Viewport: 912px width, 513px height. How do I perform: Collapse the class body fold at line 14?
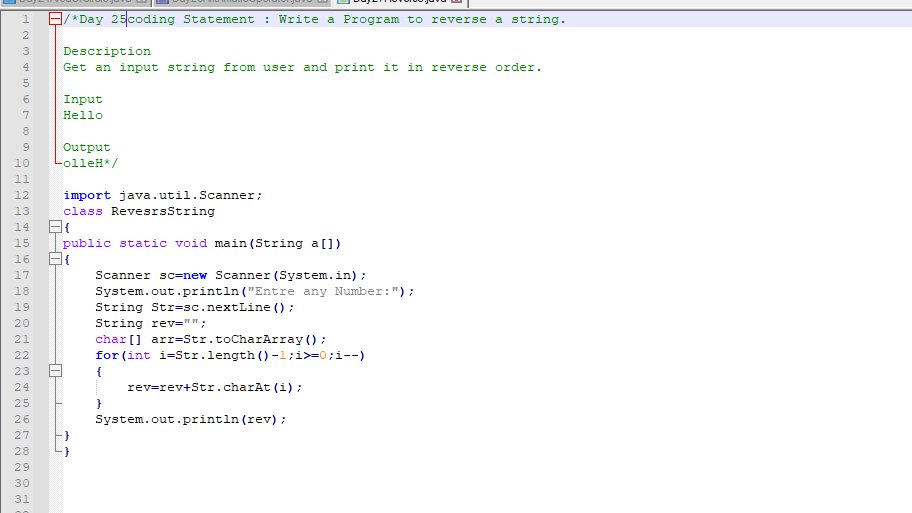pyautogui.click(x=55, y=227)
